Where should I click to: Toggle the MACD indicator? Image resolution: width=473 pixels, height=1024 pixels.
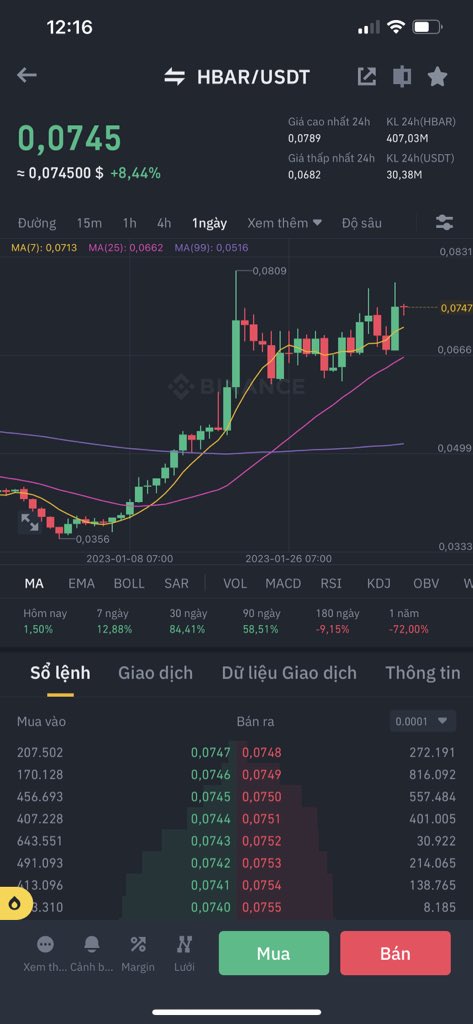(x=284, y=583)
